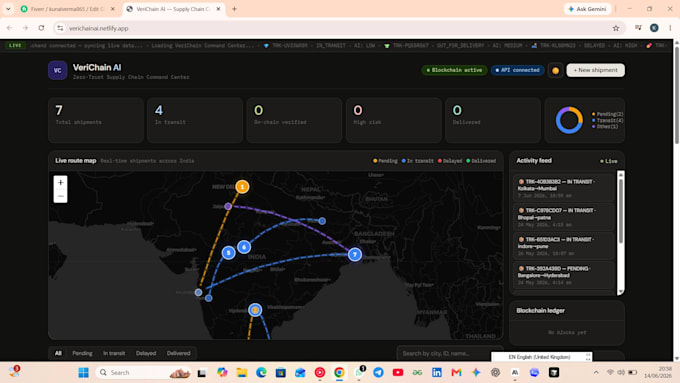The width and height of the screenshot is (680, 383).
Task: Reload the page
Action: tap(41, 28)
